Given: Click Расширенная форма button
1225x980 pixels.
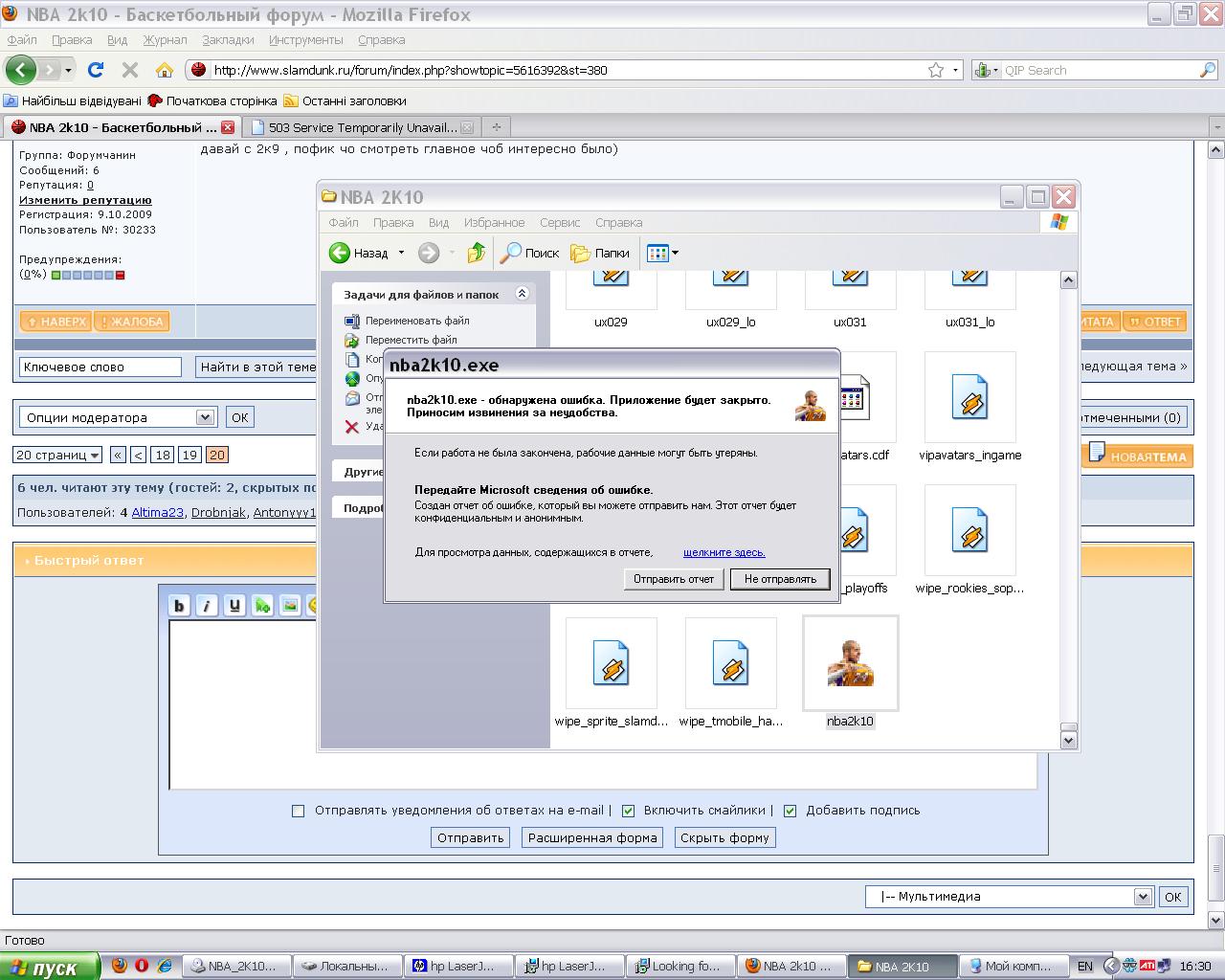Looking at the screenshot, I should [592, 837].
